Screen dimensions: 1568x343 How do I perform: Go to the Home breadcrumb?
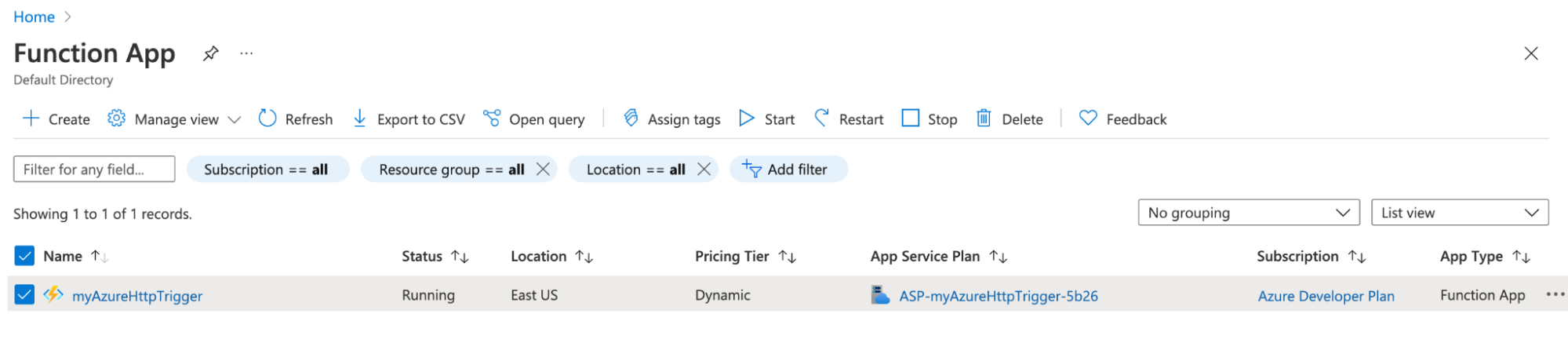pyautogui.click(x=34, y=16)
